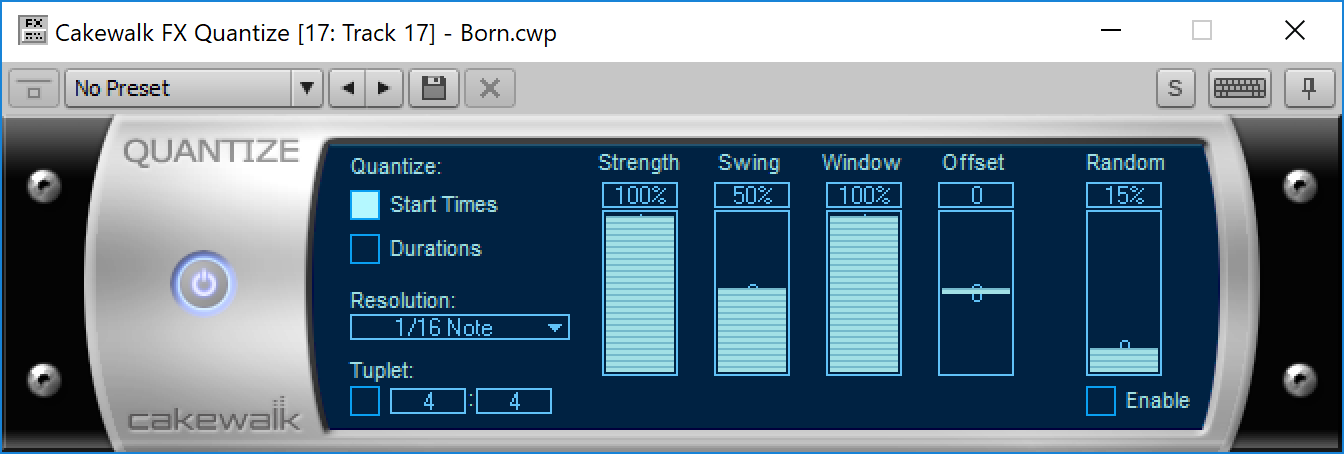The image size is (1344, 454).
Task: Click the Offset slider handle
Action: [976, 291]
